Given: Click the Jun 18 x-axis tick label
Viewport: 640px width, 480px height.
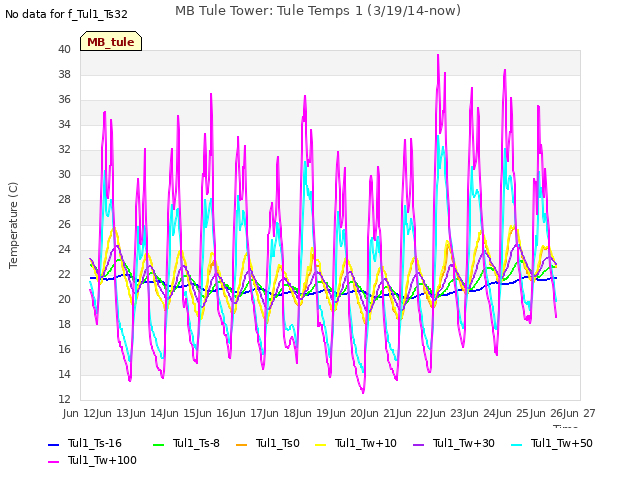Looking at the screenshot, I should pos(281,413).
